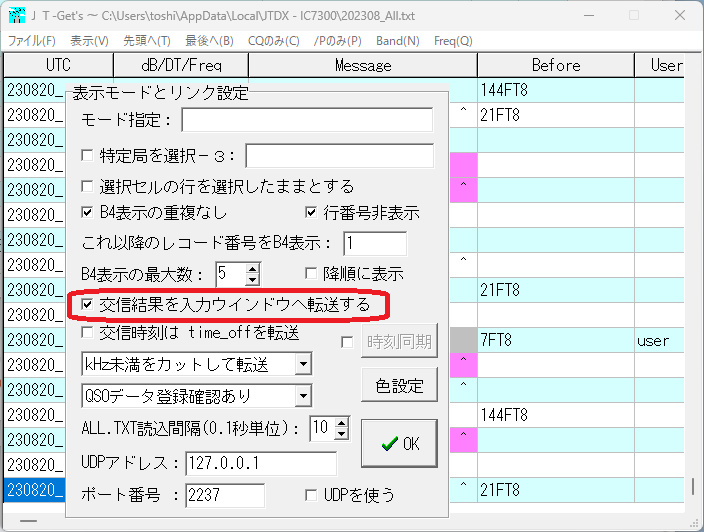
Task: Expand the kHz未満をカットして転送 dropdown
Action: coord(304,364)
